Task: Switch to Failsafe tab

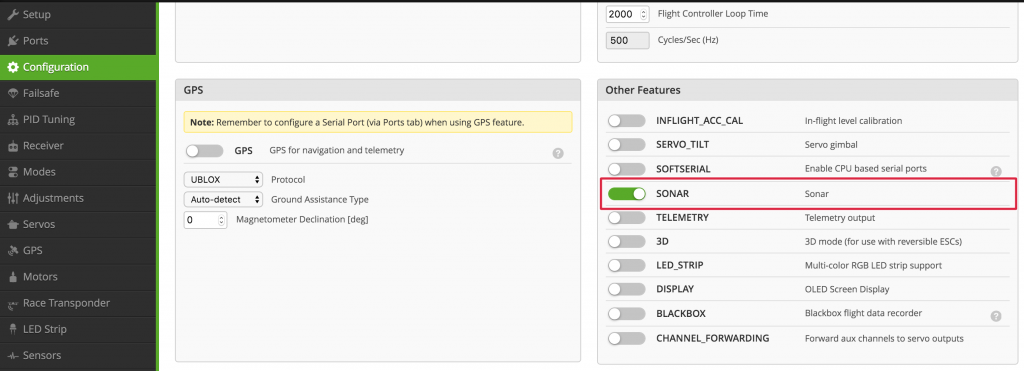Action: [78, 93]
